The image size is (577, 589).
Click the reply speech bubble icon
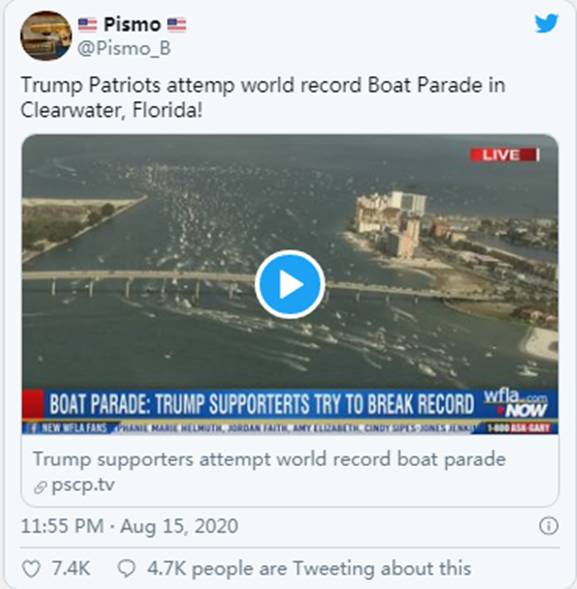click(126, 568)
